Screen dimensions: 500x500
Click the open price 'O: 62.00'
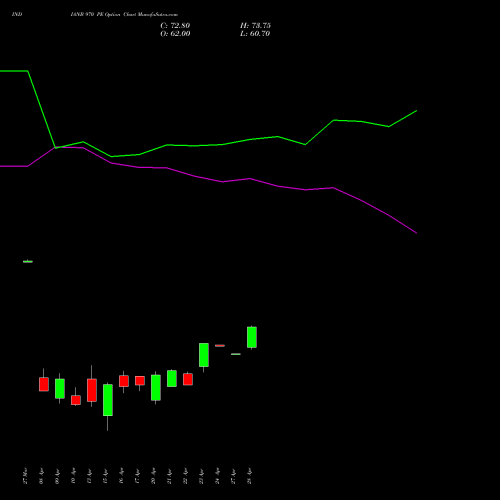click(x=175, y=34)
